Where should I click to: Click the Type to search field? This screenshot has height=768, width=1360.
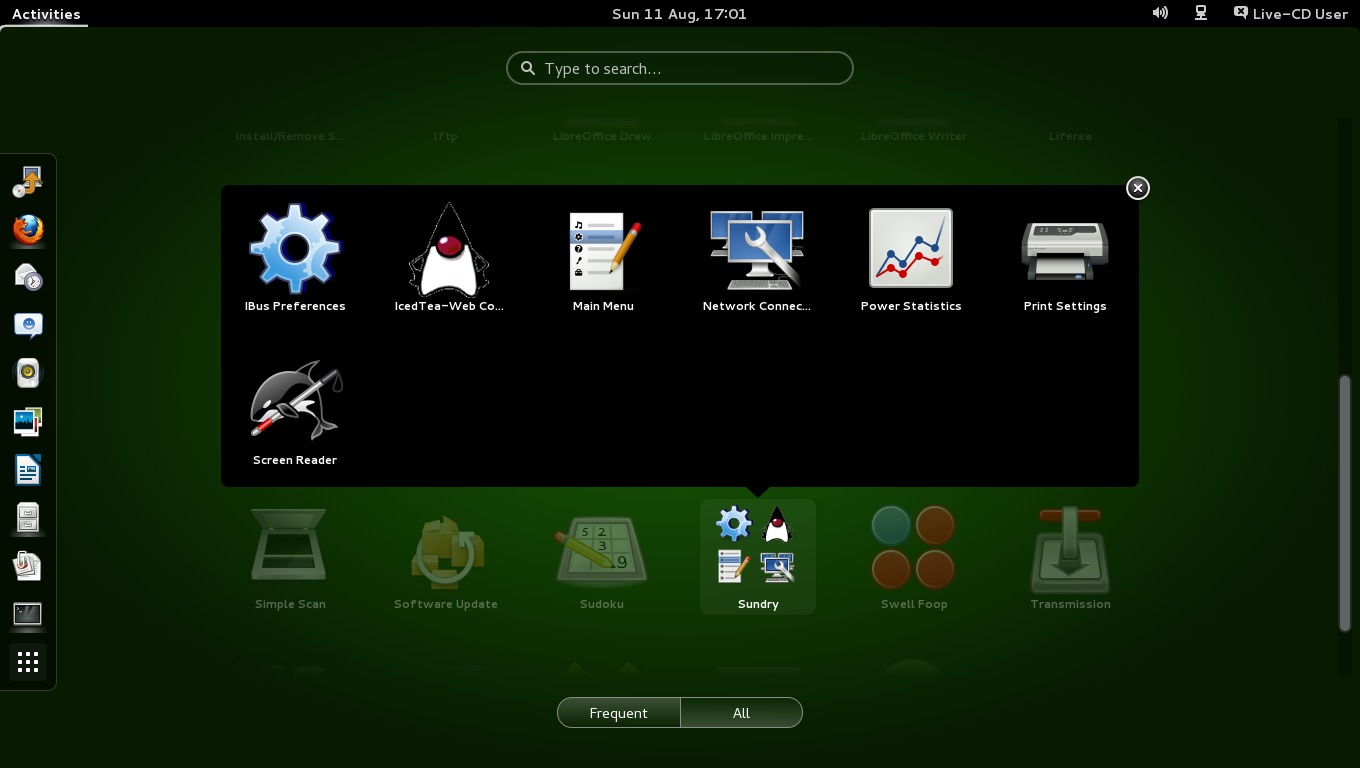tap(680, 68)
